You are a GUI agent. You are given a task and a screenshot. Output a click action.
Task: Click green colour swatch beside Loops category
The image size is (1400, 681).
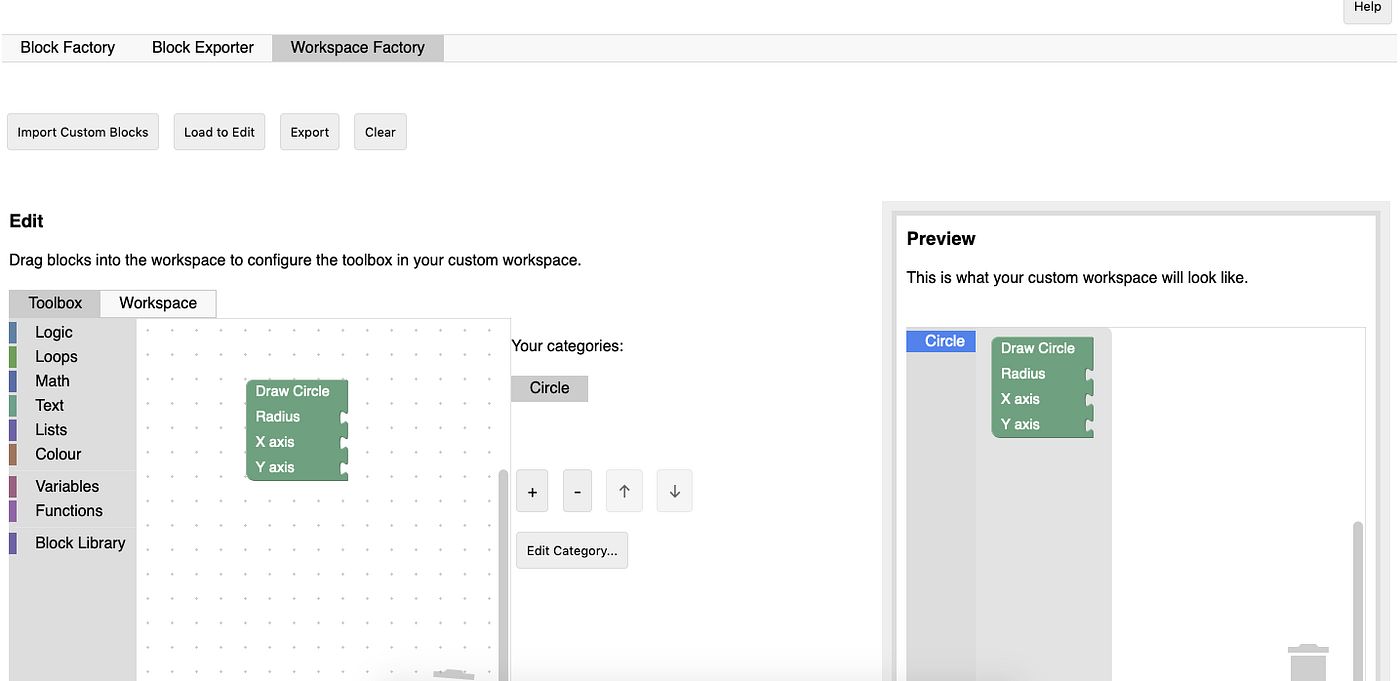13,356
